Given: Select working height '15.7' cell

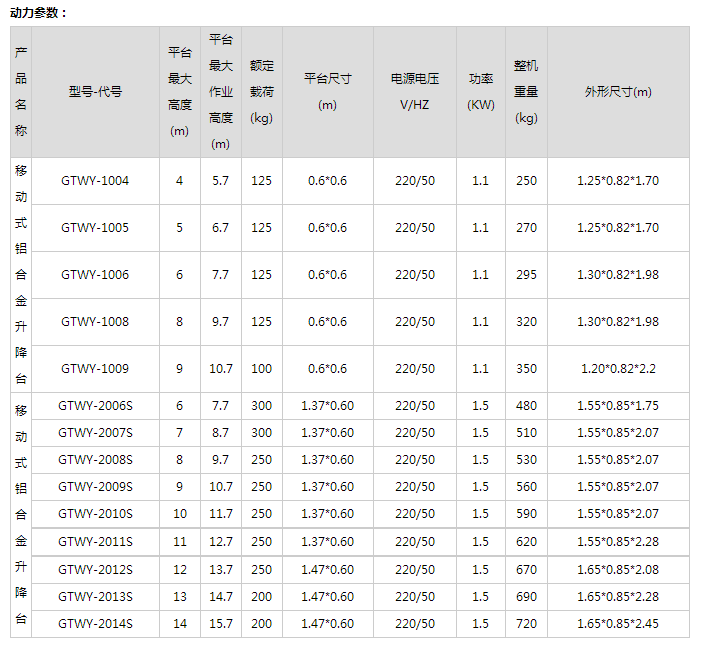Looking at the screenshot, I should [x=221, y=624].
